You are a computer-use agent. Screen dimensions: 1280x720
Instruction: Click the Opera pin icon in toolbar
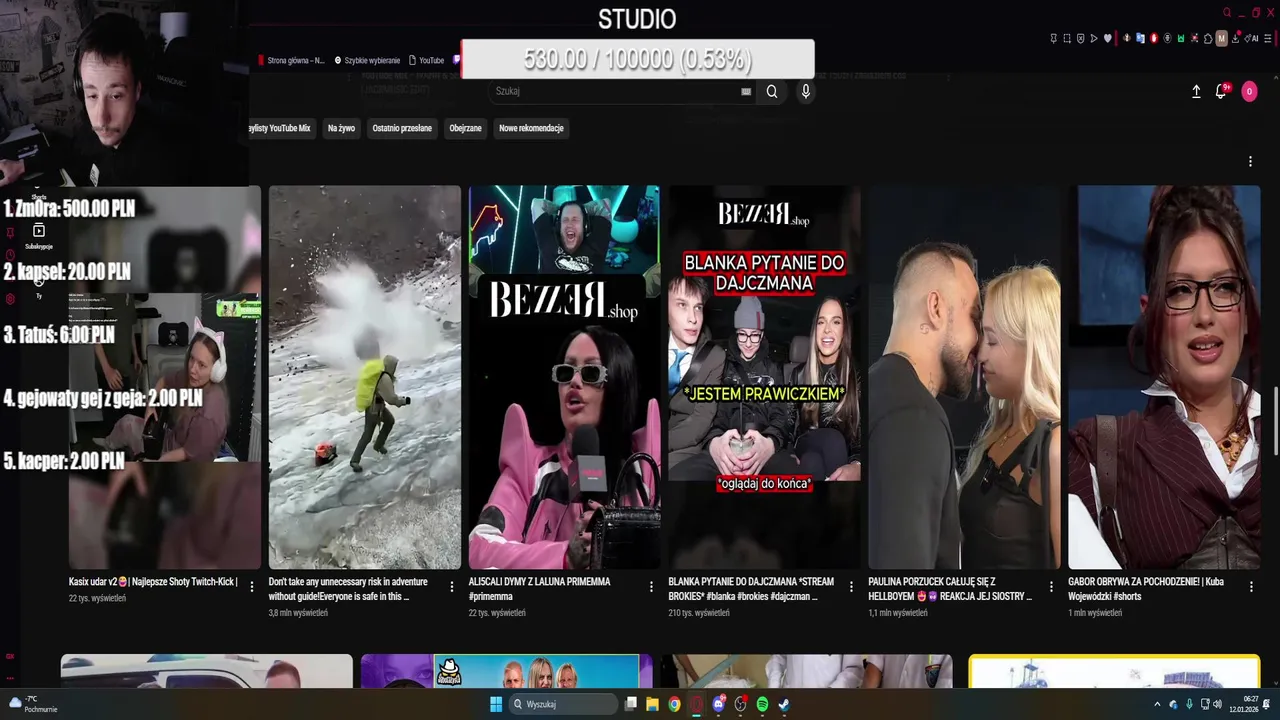(1054, 38)
